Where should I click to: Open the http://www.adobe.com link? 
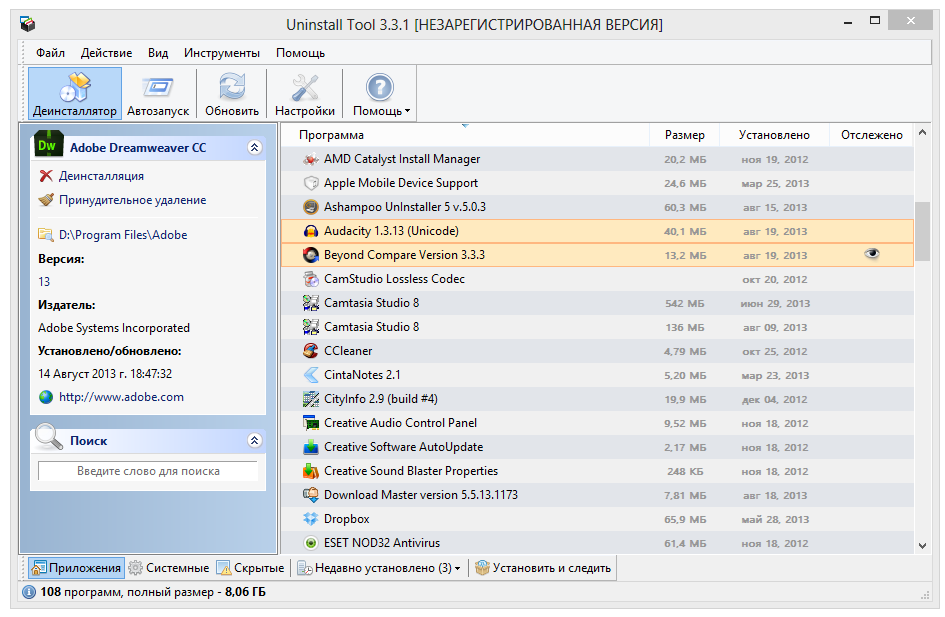(x=121, y=397)
